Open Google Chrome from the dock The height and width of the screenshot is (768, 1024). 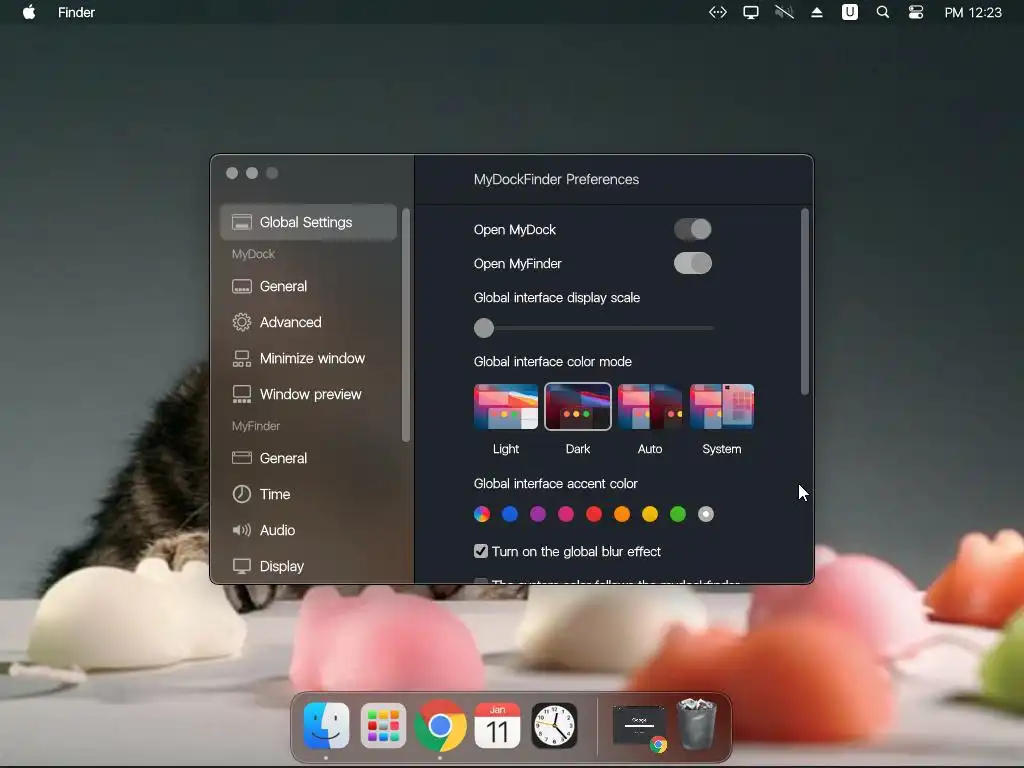[440, 725]
